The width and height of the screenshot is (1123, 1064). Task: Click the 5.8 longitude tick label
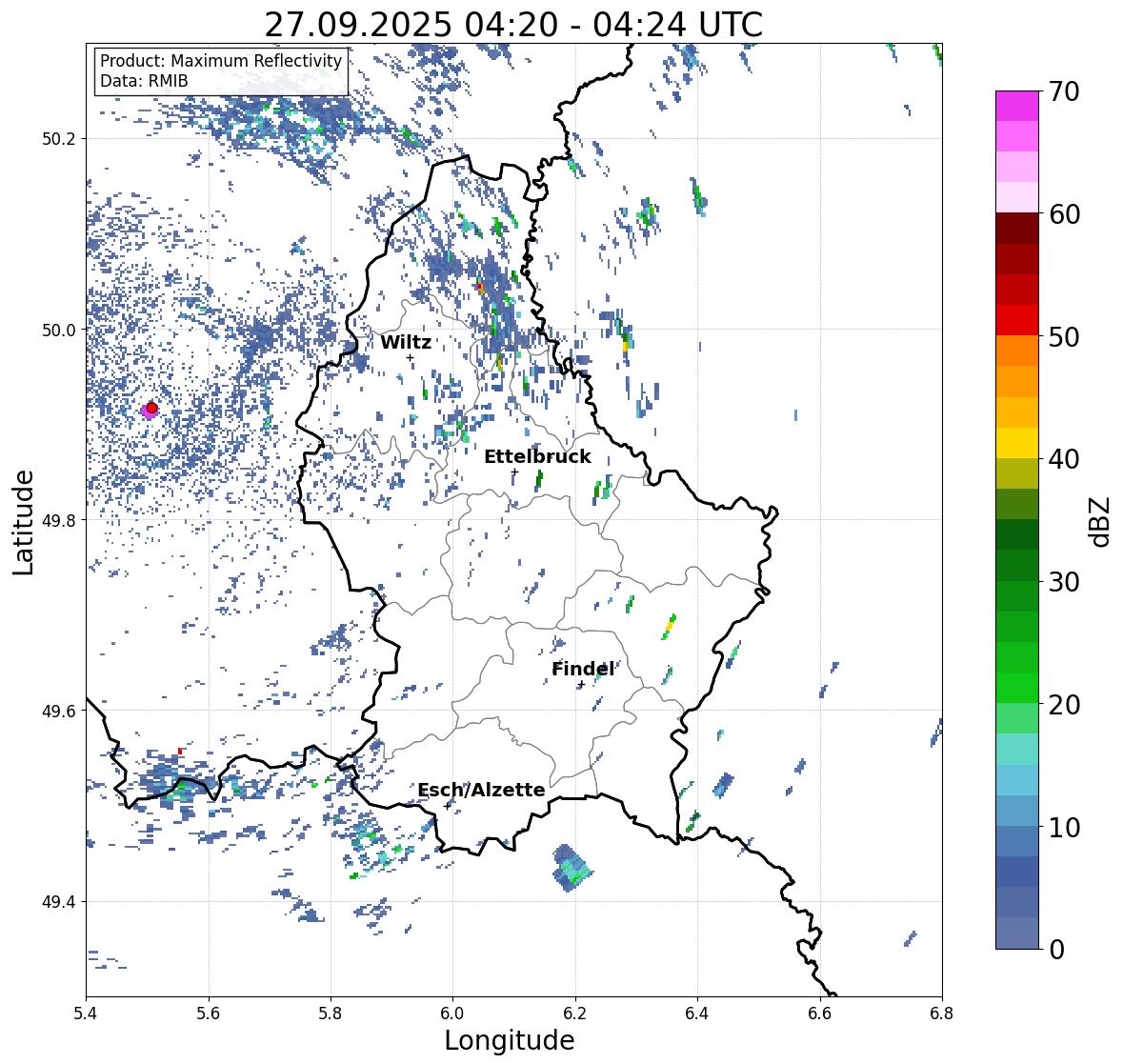click(x=331, y=1013)
